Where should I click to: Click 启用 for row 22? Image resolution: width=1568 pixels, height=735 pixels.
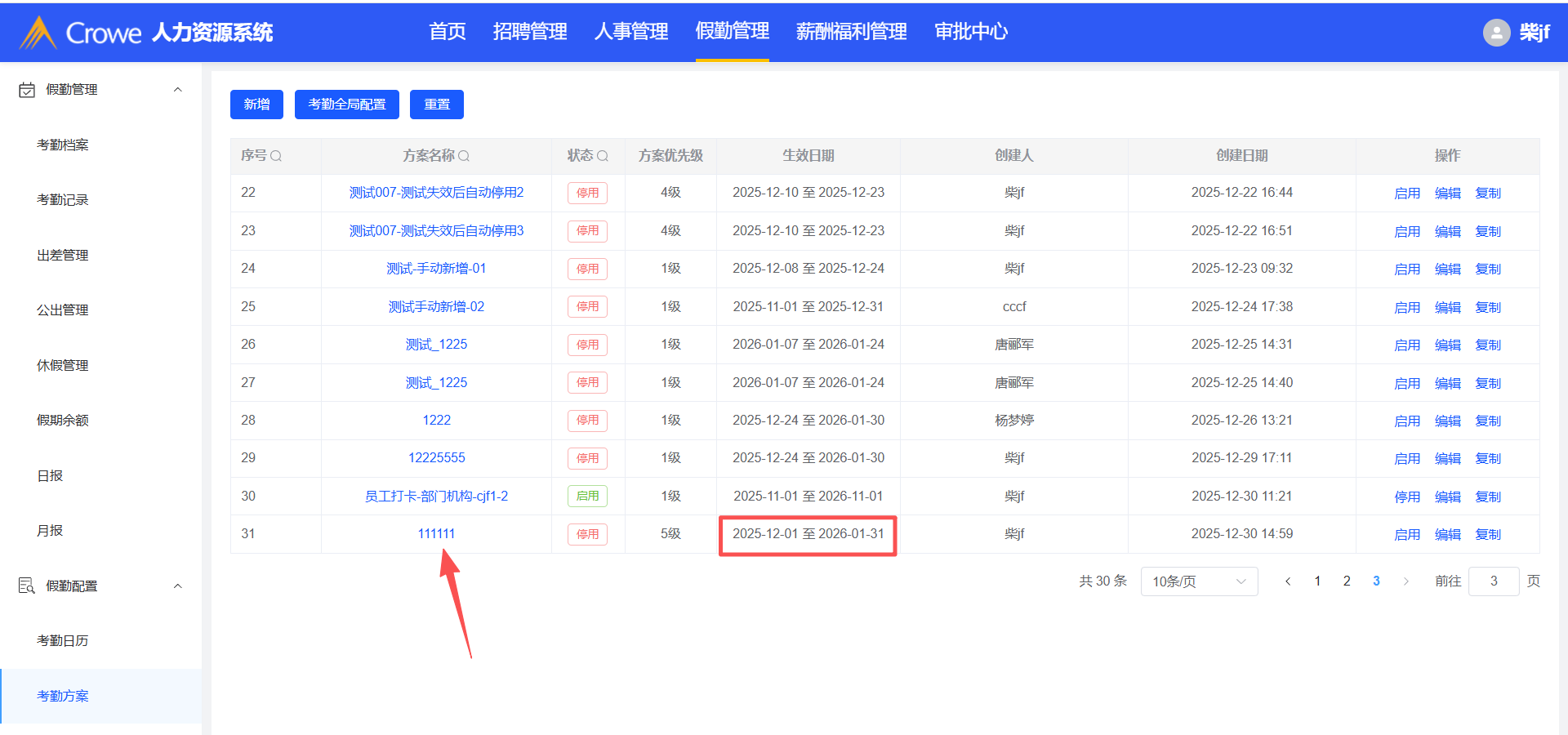(1407, 194)
